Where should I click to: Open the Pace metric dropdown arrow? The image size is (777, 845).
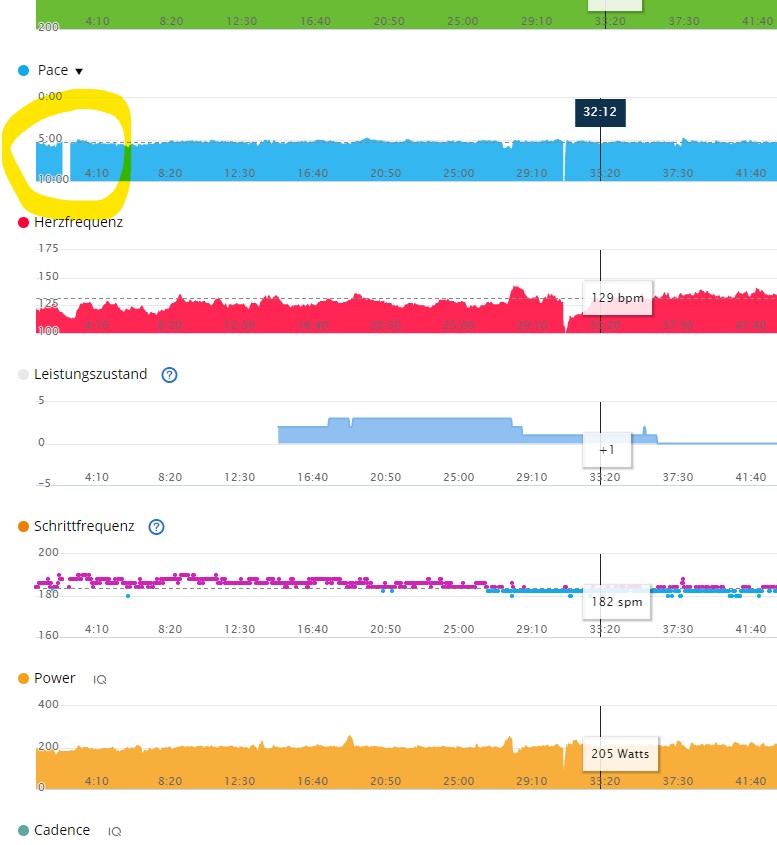(x=79, y=71)
